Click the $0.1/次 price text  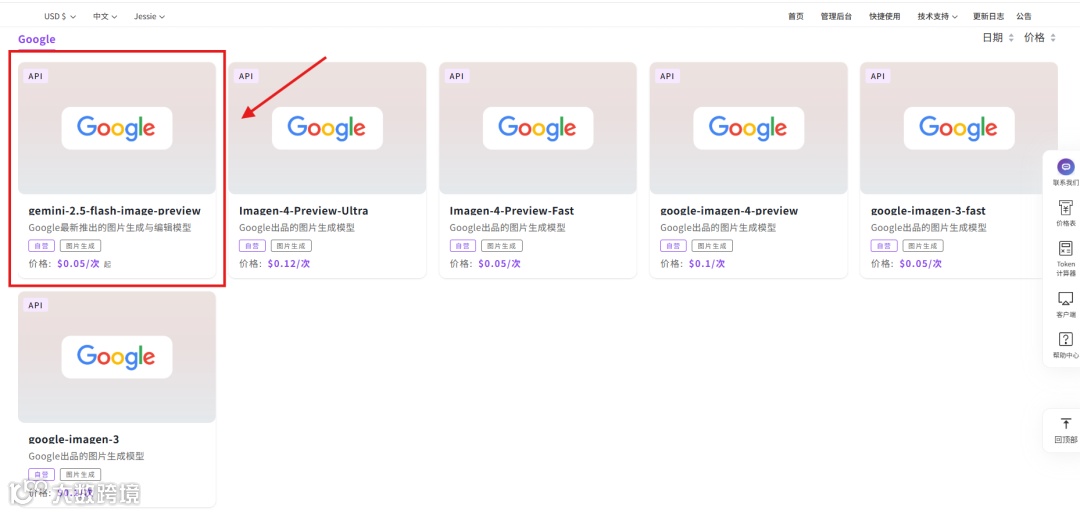[x=707, y=264]
